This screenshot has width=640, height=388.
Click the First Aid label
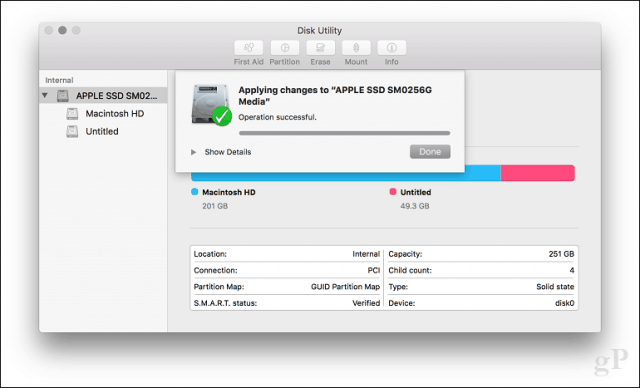(249, 62)
